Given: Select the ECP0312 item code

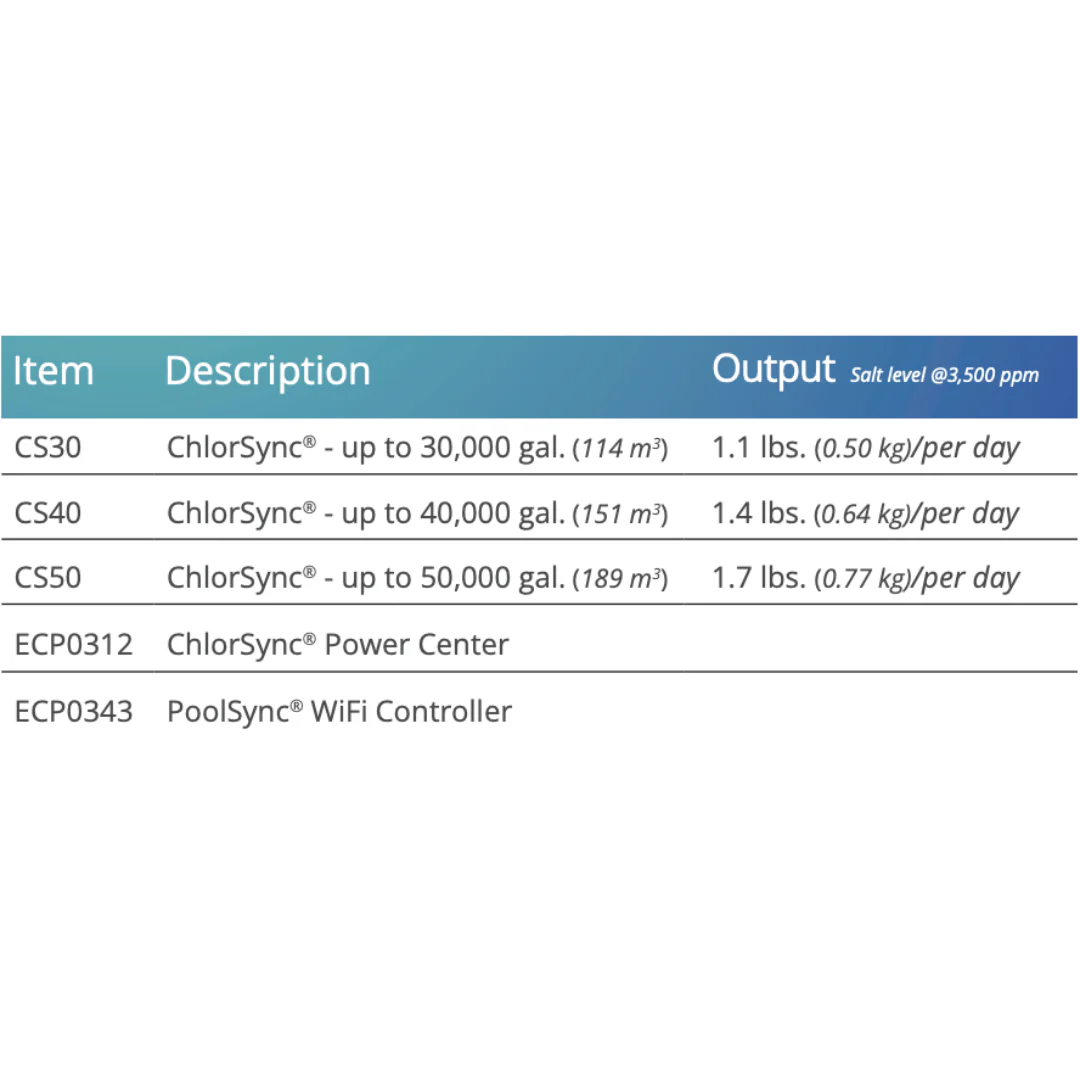Looking at the screenshot, I should [x=73, y=645].
